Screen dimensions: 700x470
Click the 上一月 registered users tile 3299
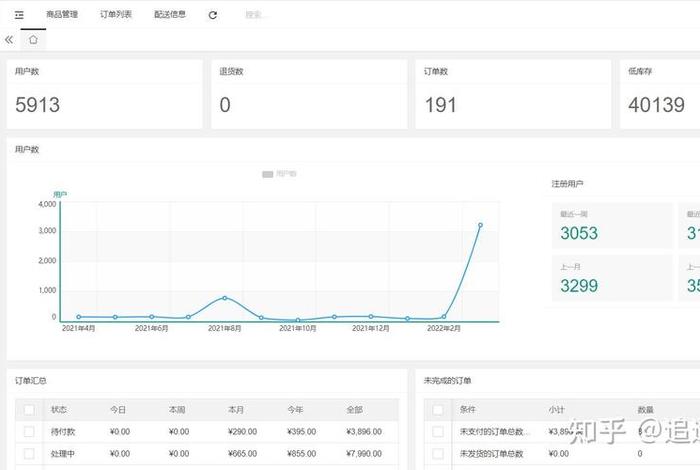coord(611,278)
